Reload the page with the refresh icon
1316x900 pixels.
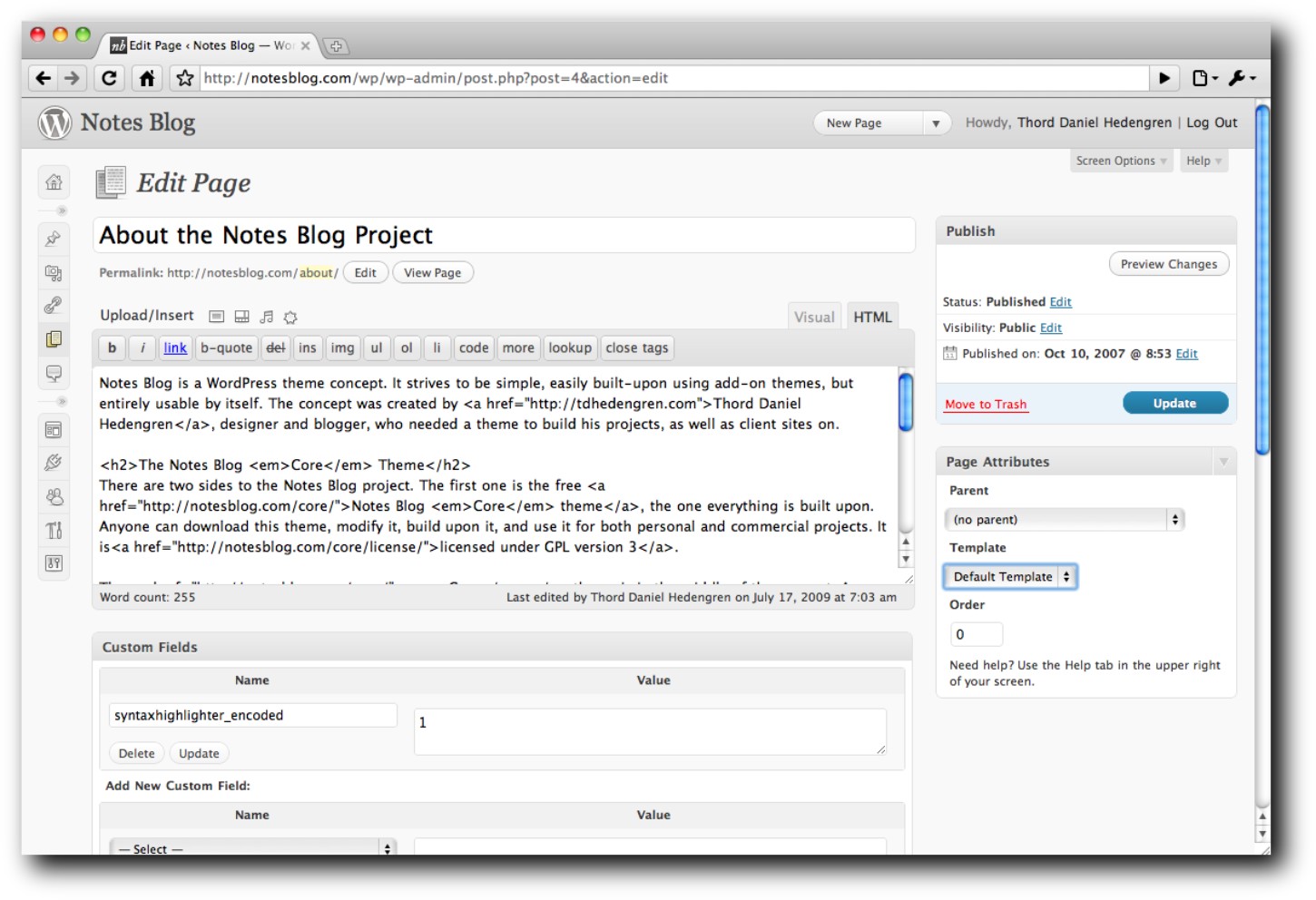pos(109,78)
